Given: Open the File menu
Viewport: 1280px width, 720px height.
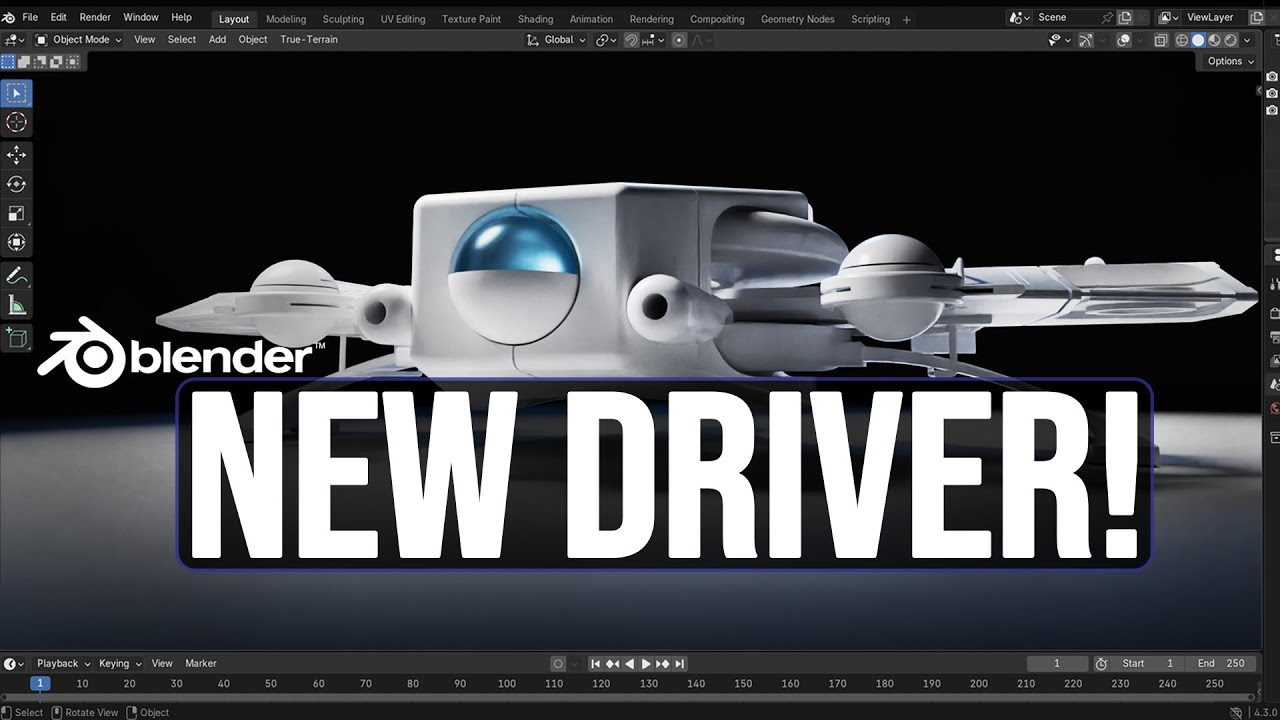Looking at the screenshot, I should click(x=30, y=18).
